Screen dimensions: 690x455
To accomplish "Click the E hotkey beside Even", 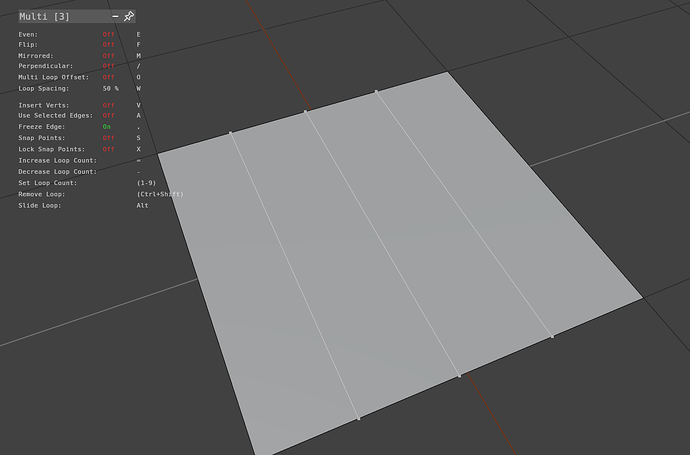I will point(139,34).
